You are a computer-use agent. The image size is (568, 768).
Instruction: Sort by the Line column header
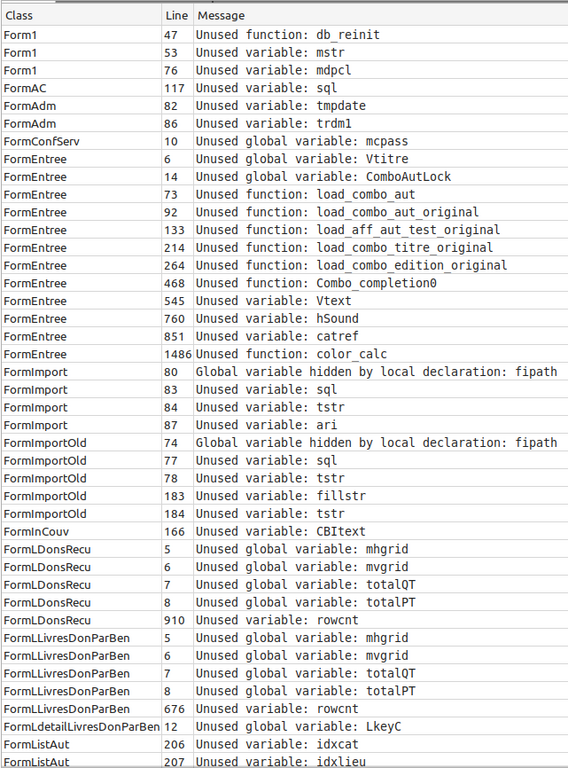coord(177,16)
